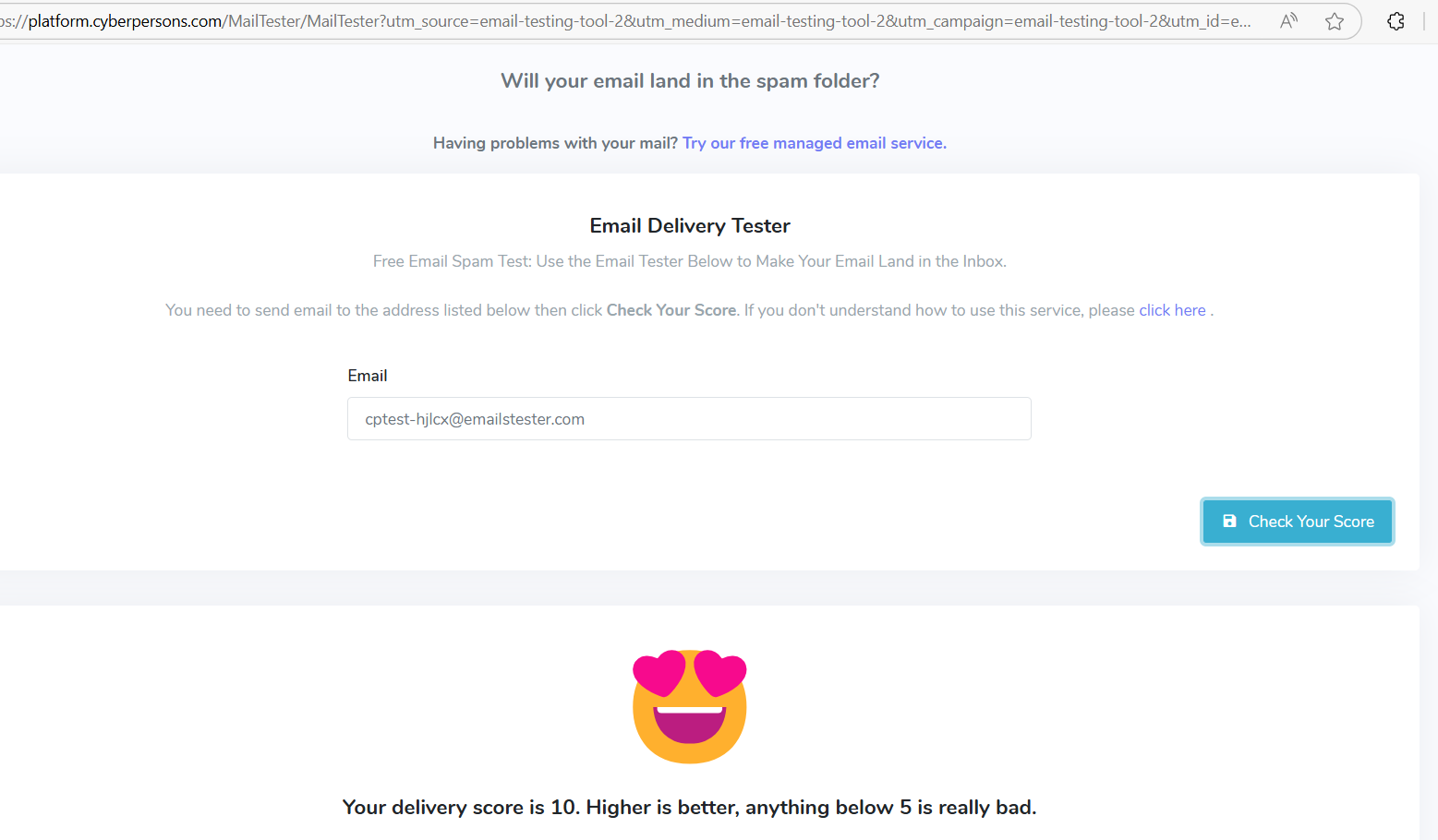
Task: Open 'Try our free managed email service' link
Action: (x=814, y=143)
